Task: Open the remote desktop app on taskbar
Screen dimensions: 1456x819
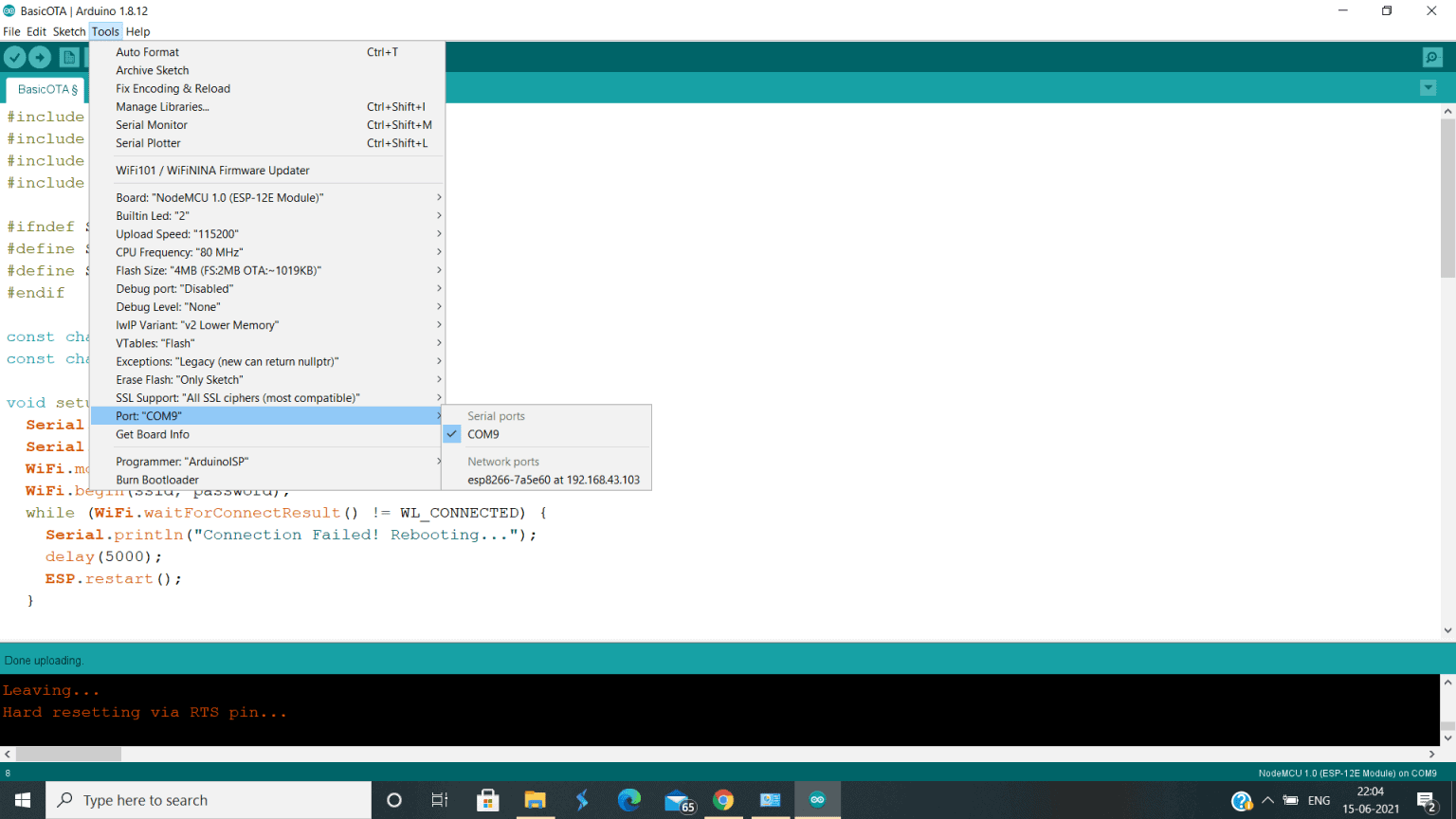Action: (x=770, y=800)
